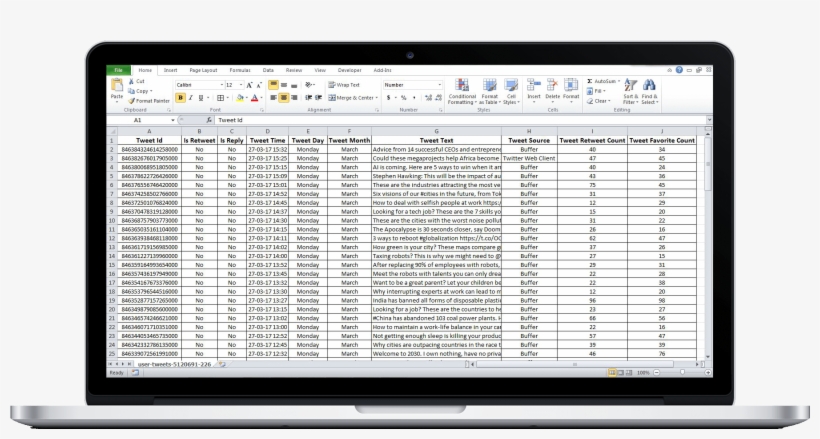Open the Cell Styles gallery
The image size is (820, 439).
pyautogui.click(x=511, y=92)
